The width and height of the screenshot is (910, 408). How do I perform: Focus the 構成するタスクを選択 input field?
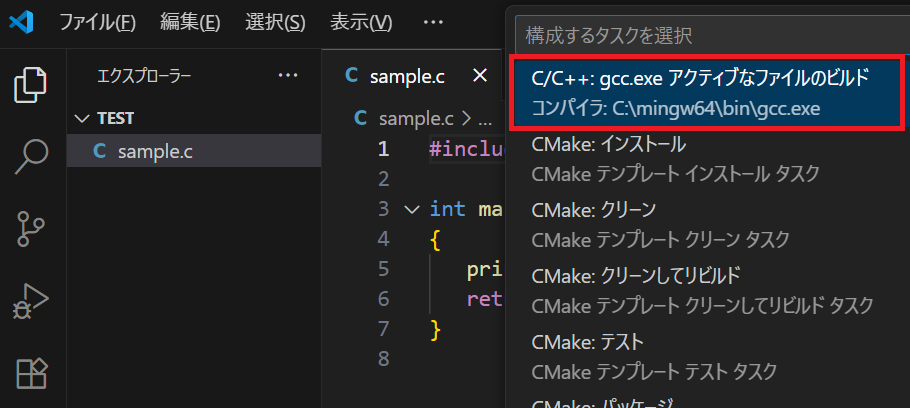coord(713,36)
